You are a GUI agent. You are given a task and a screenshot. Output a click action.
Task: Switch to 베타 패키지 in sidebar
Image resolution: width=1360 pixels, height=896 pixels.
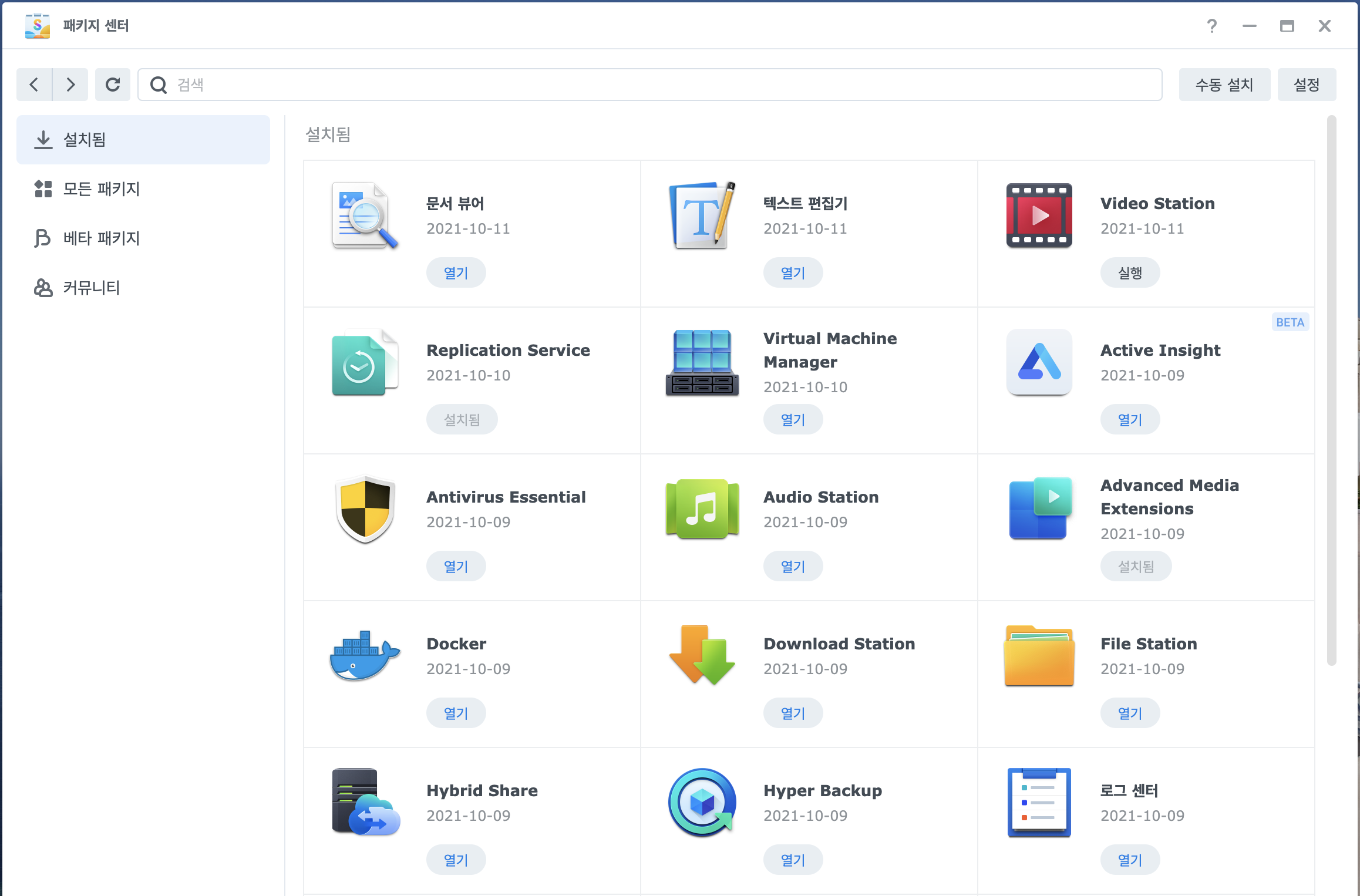101,238
